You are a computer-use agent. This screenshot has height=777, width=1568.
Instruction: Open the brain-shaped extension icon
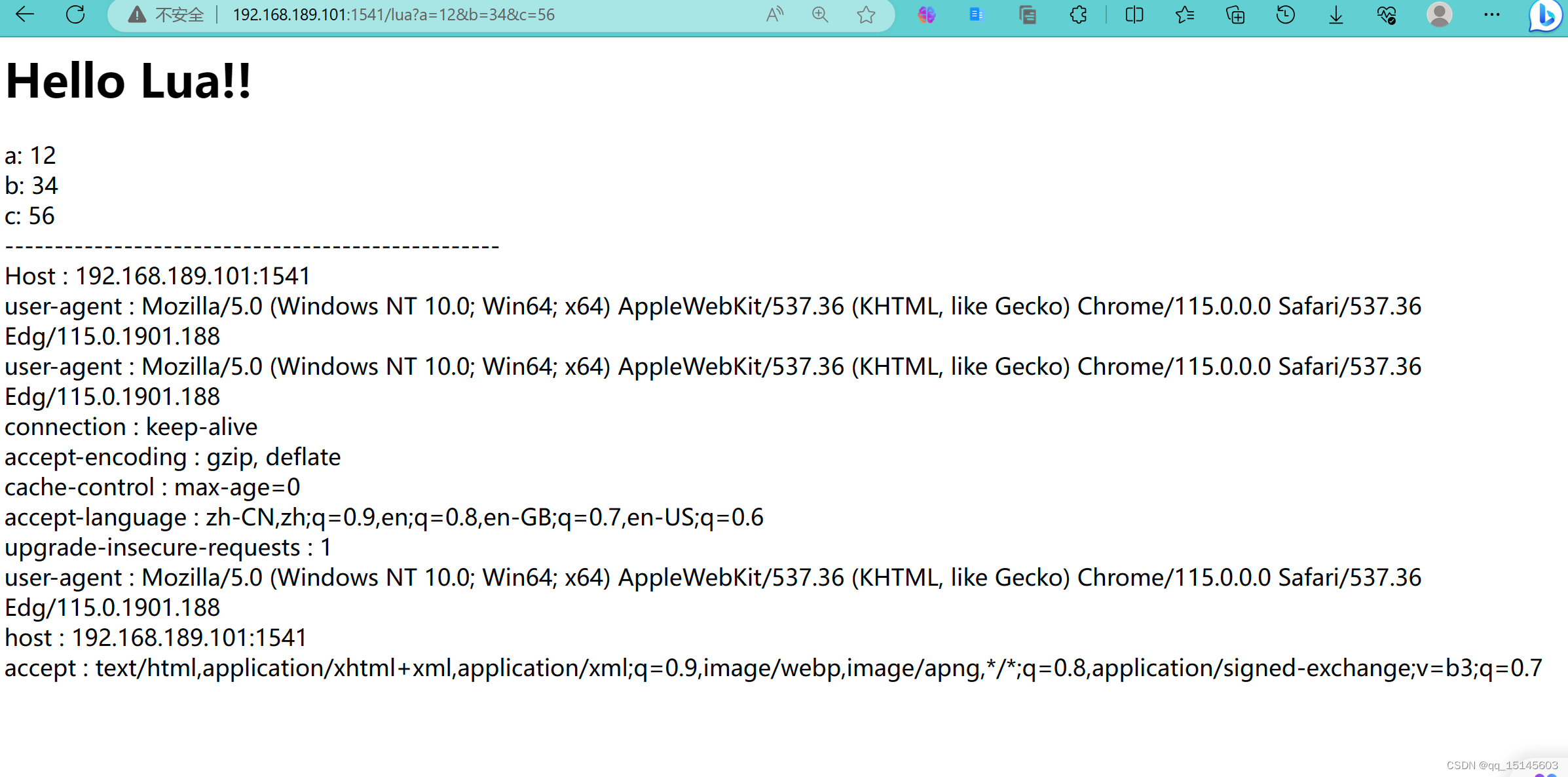tap(926, 14)
